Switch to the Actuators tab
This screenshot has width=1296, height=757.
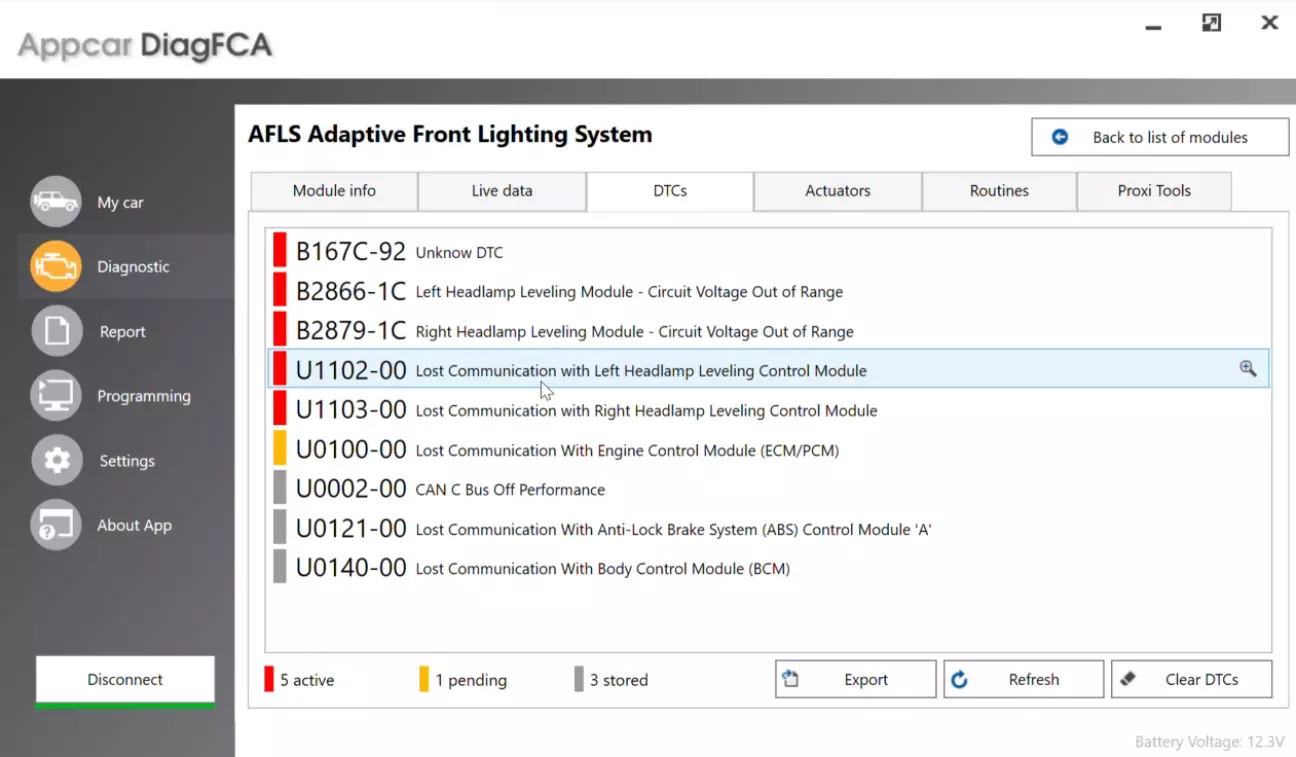[838, 191]
